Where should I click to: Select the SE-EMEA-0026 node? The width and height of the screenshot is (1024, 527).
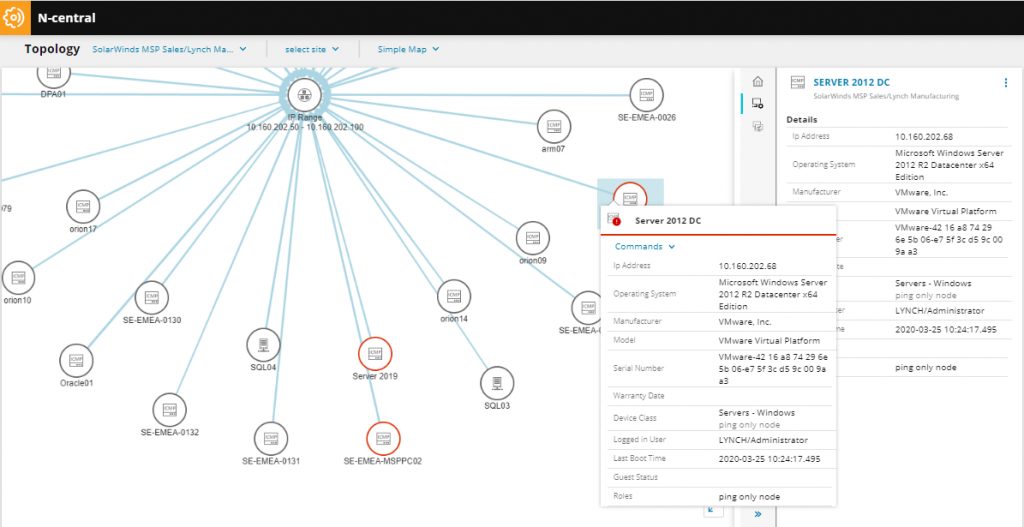pos(647,95)
